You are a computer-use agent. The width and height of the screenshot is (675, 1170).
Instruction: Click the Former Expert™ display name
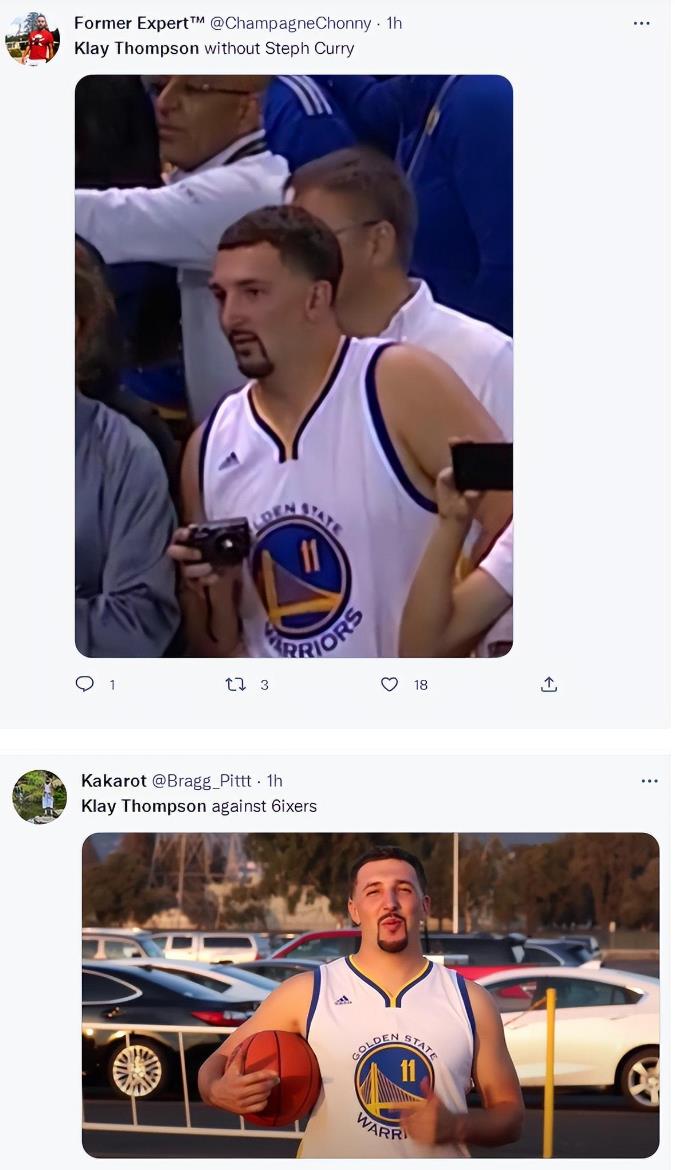point(139,23)
